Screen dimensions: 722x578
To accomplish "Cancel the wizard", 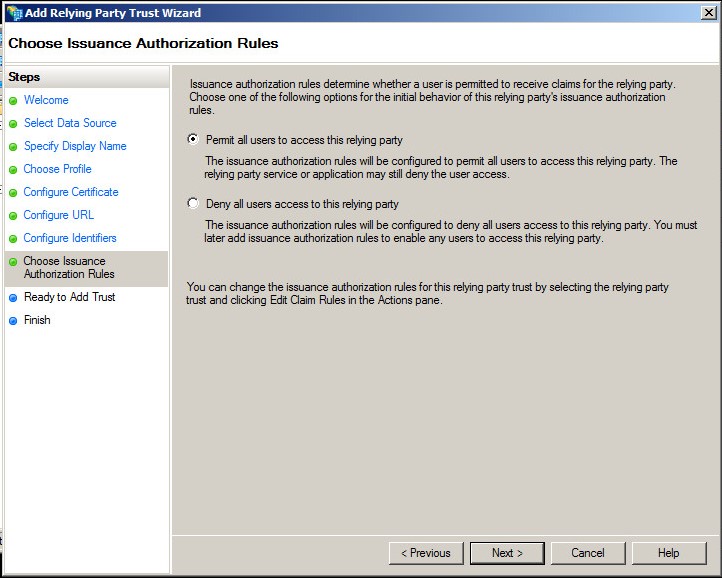I will (588, 553).
